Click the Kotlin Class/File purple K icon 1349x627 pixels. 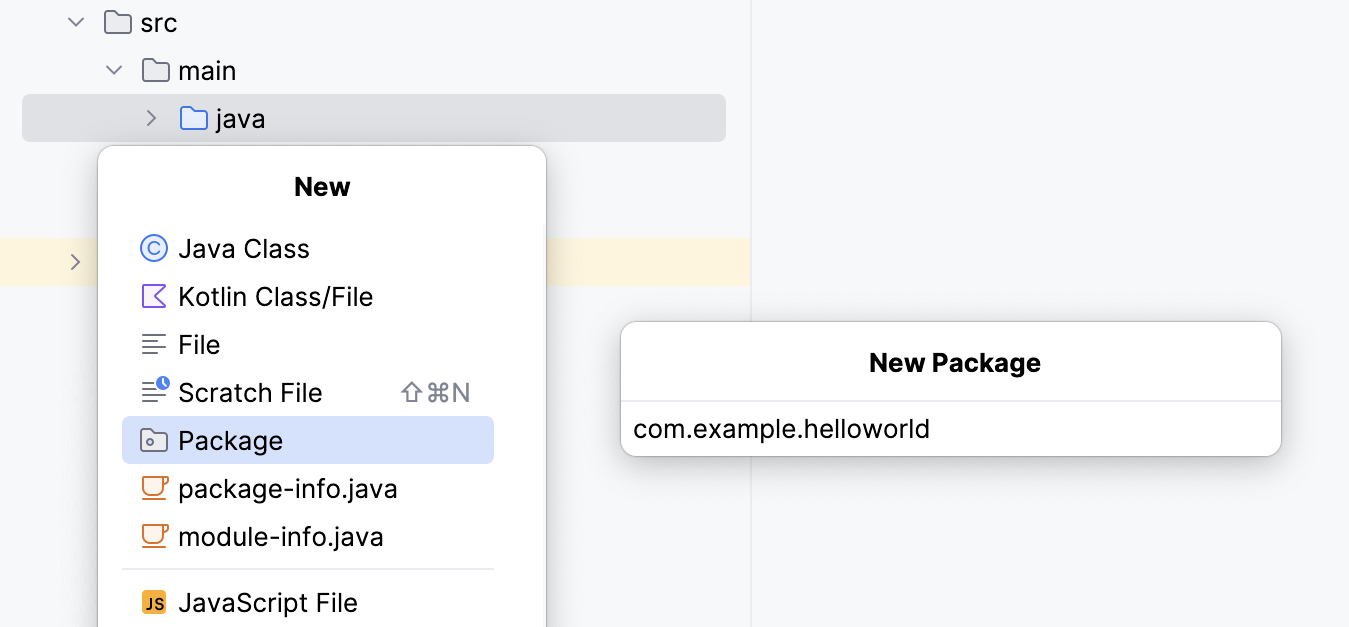tap(154, 296)
